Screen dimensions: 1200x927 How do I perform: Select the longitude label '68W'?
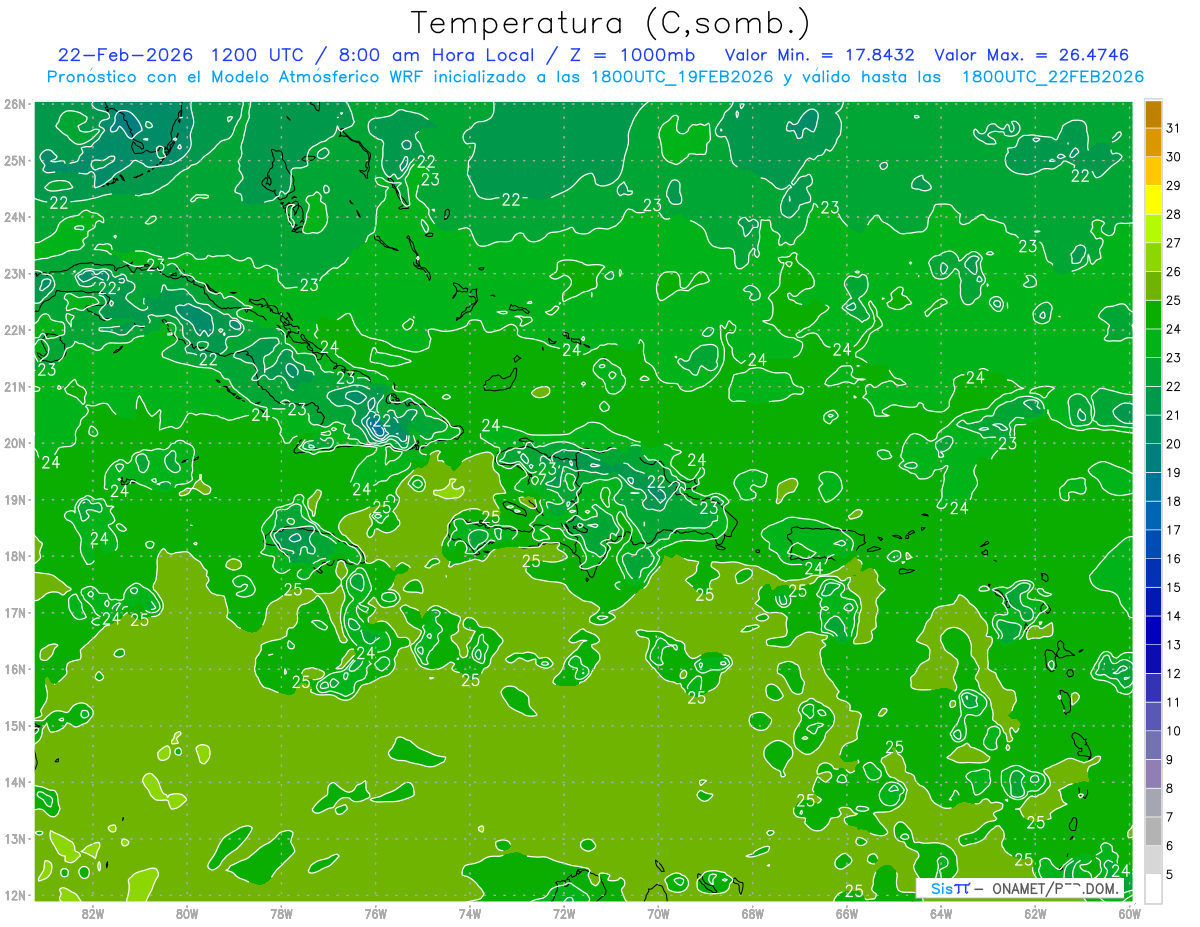coord(752,913)
